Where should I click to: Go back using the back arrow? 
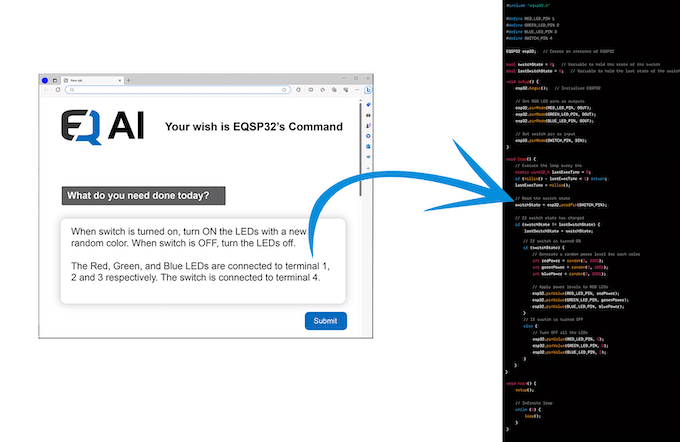(x=46, y=90)
